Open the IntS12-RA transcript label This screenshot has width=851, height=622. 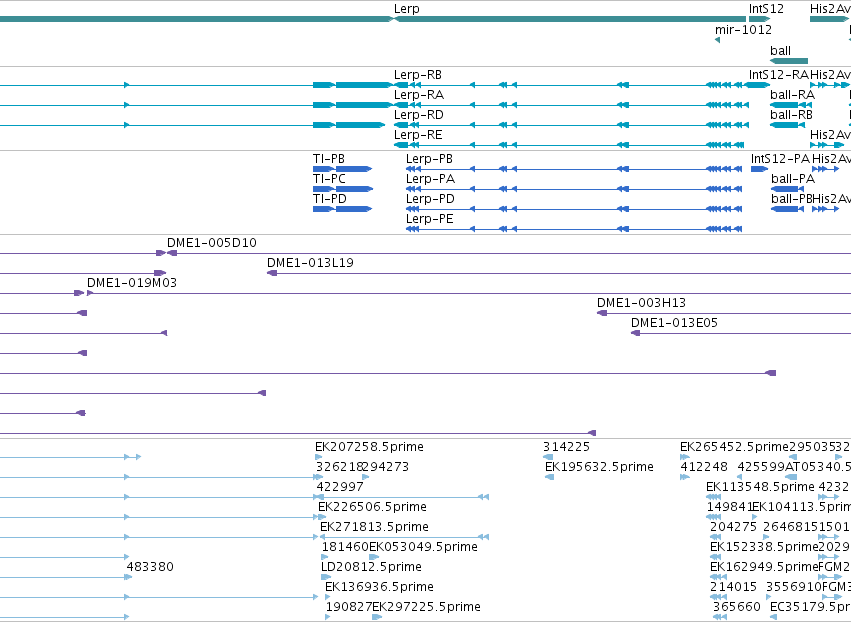point(779,74)
